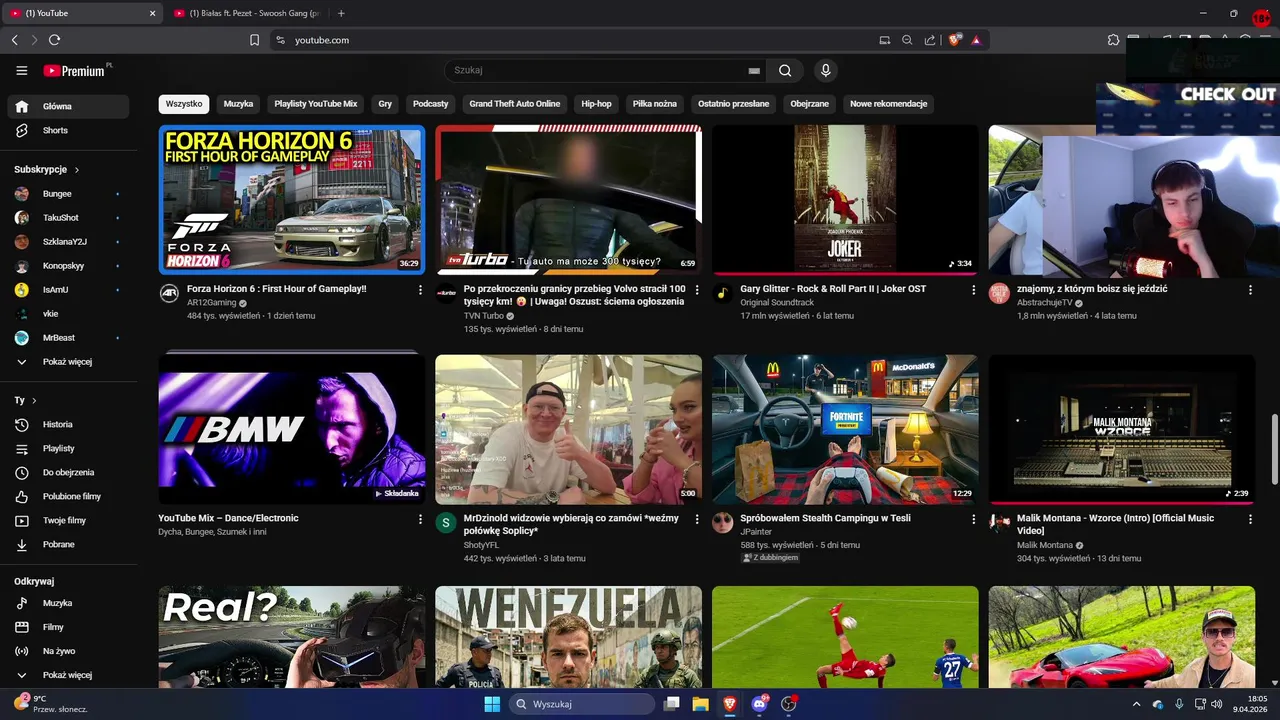The height and width of the screenshot is (720, 1280).
Task: Select the Grand Theft Auto Online chip
Action: (515, 104)
